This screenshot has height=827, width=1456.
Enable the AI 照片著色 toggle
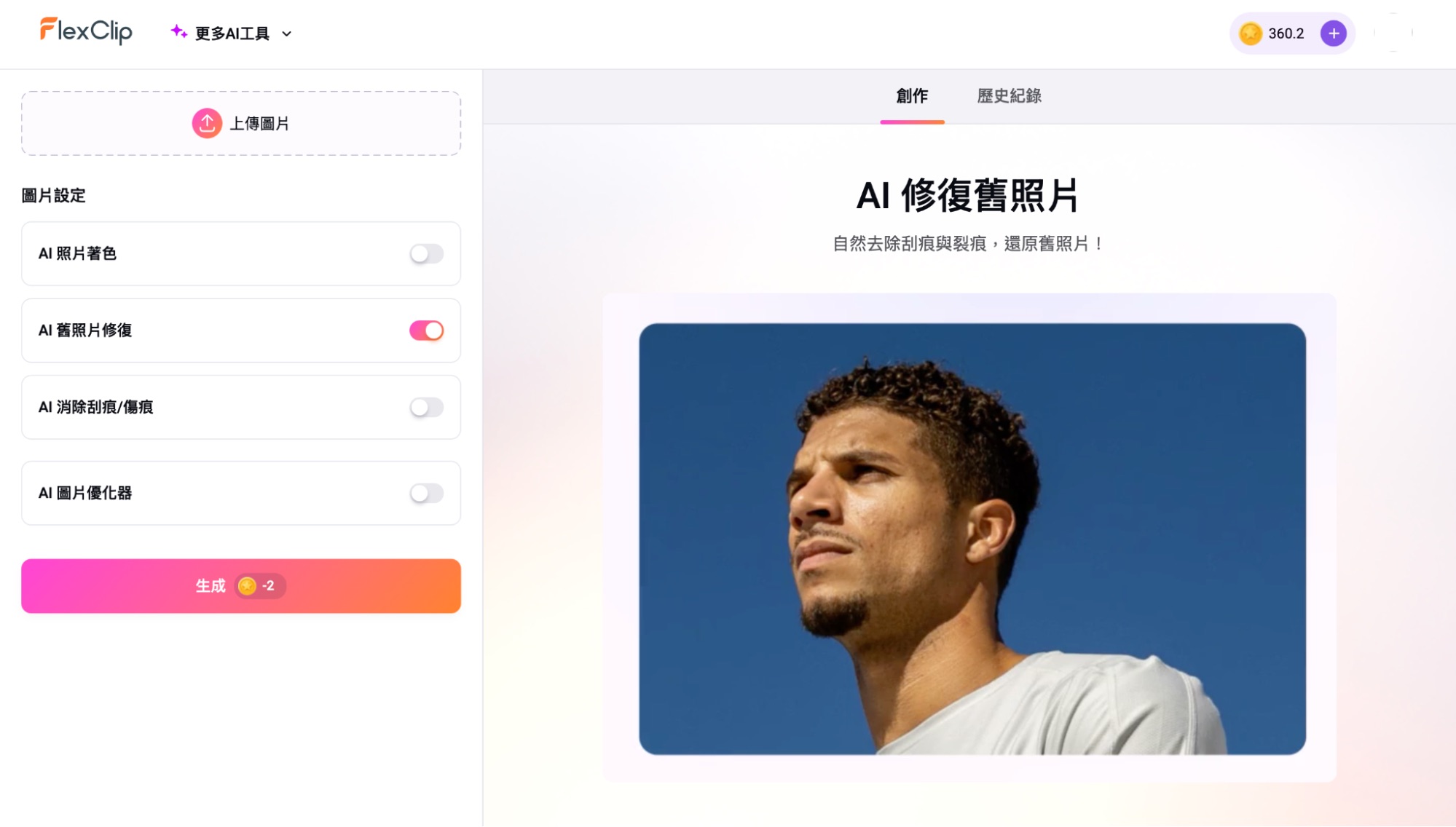[426, 253]
